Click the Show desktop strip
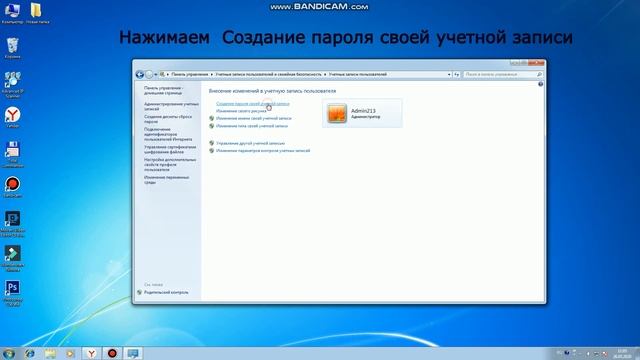This screenshot has height=360, width=640. coord(637,353)
